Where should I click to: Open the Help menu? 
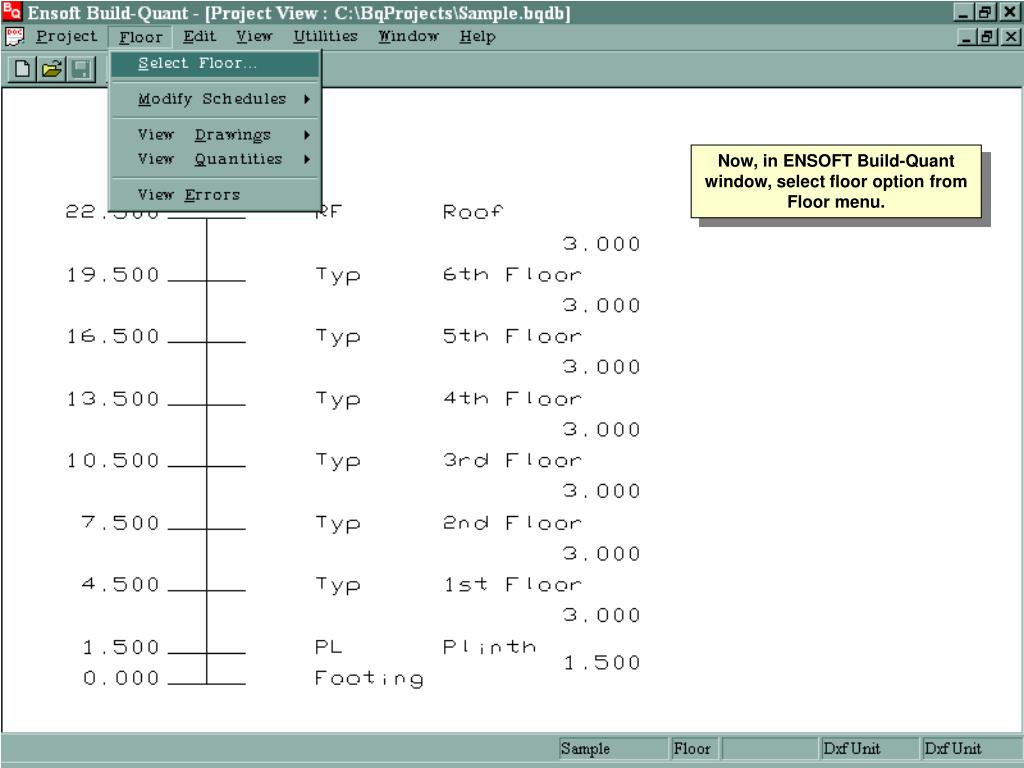(x=477, y=37)
